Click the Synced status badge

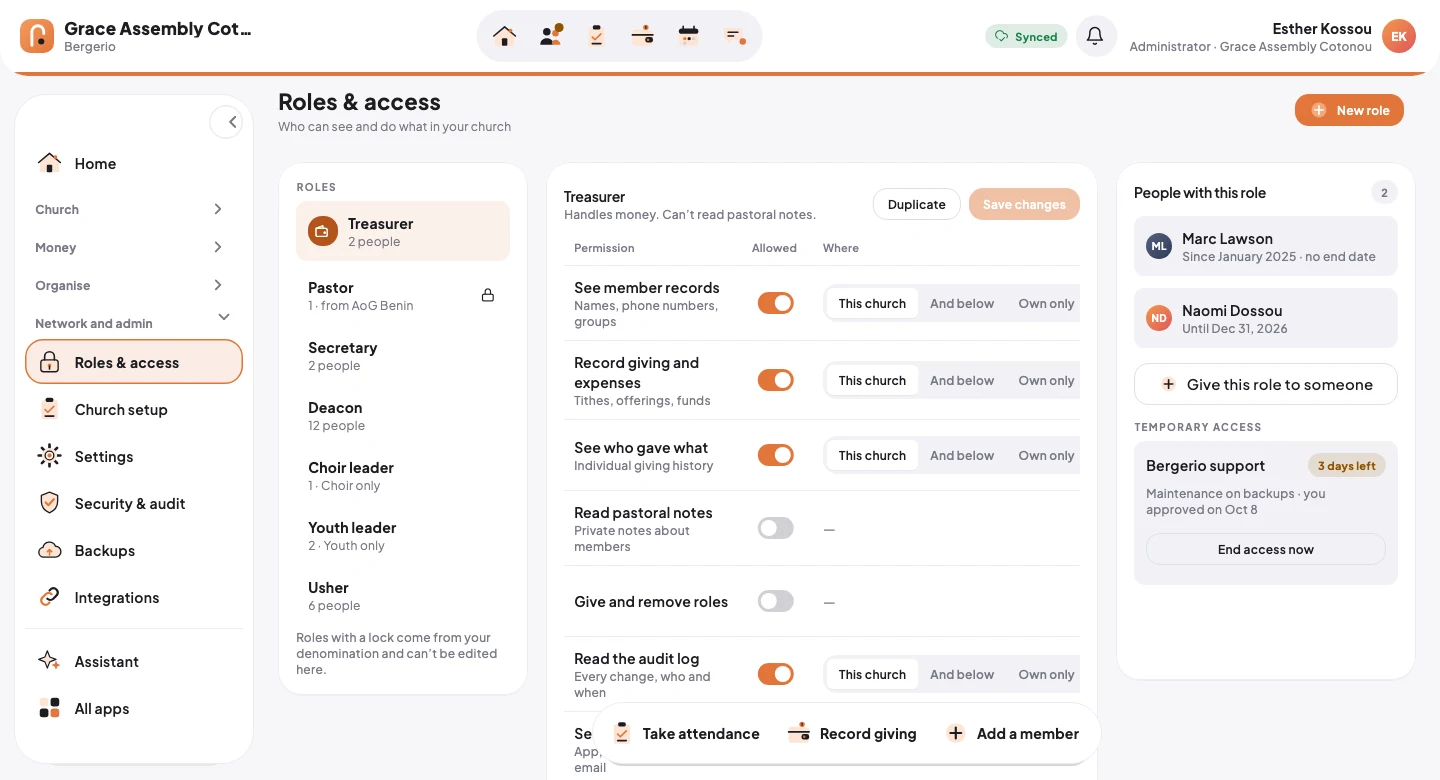coord(1026,36)
